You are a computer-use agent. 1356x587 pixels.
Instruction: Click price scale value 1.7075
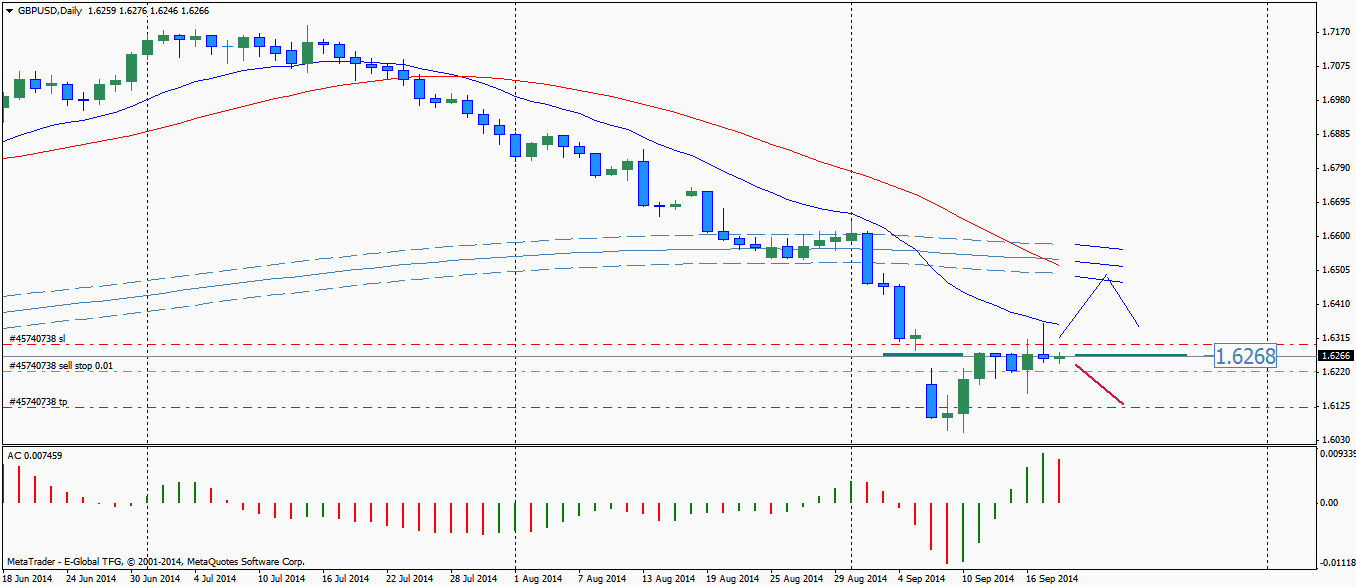coord(1336,66)
